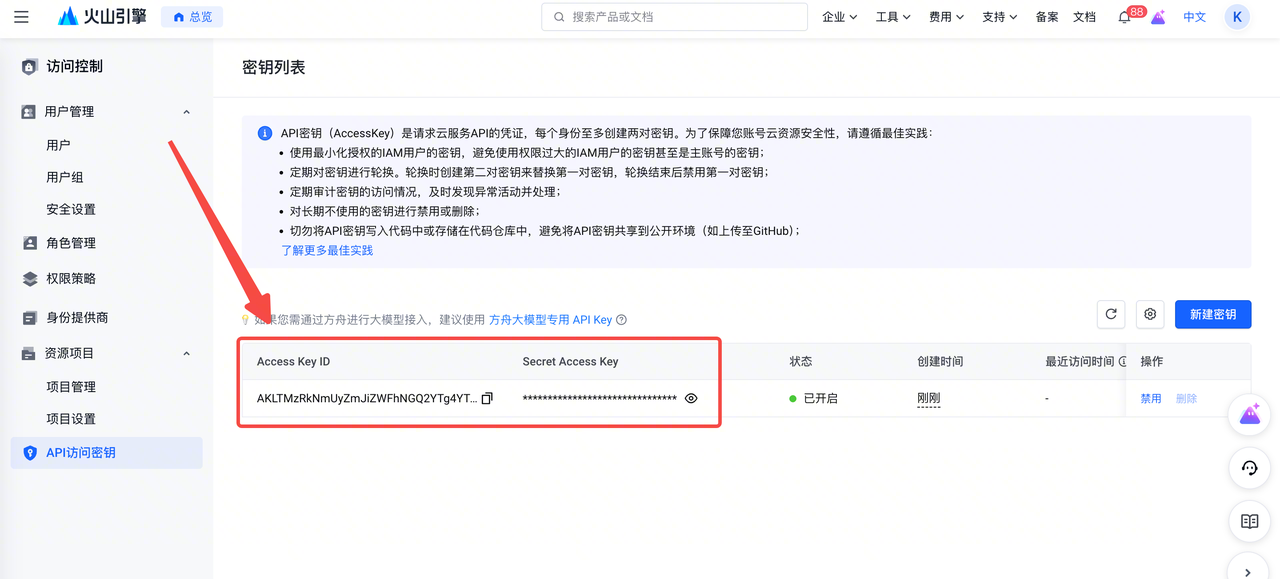Viewport: 1280px width, 579px height.
Task: Open the 文档 menu item
Action: coord(1084,17)
